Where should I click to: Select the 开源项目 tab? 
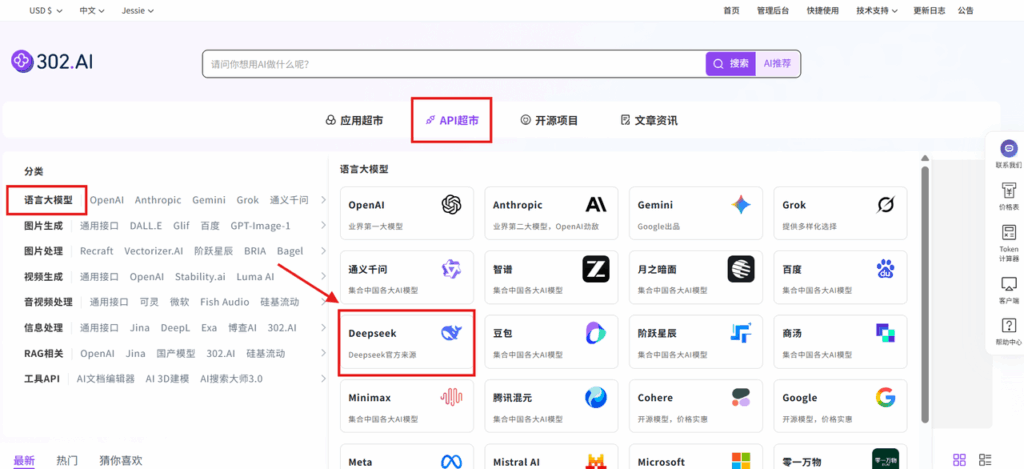[x=549, y=120]
